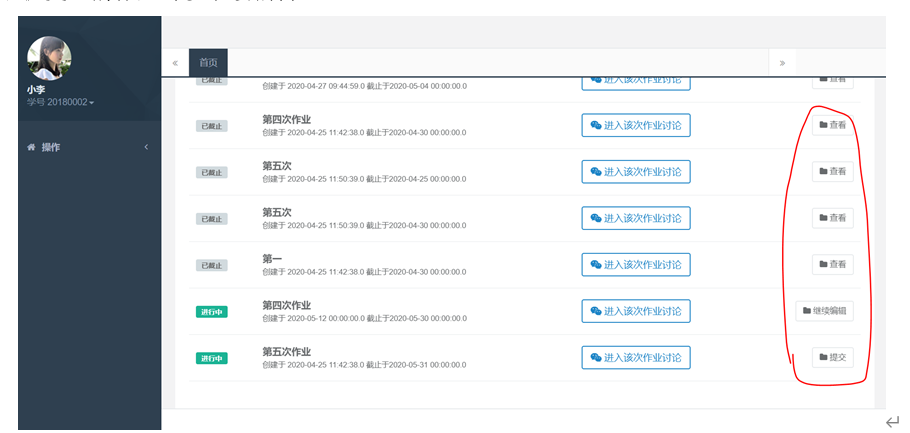Click the expired 第四次作业 title
Screen dimensions: 910x433
click(287, 120)
